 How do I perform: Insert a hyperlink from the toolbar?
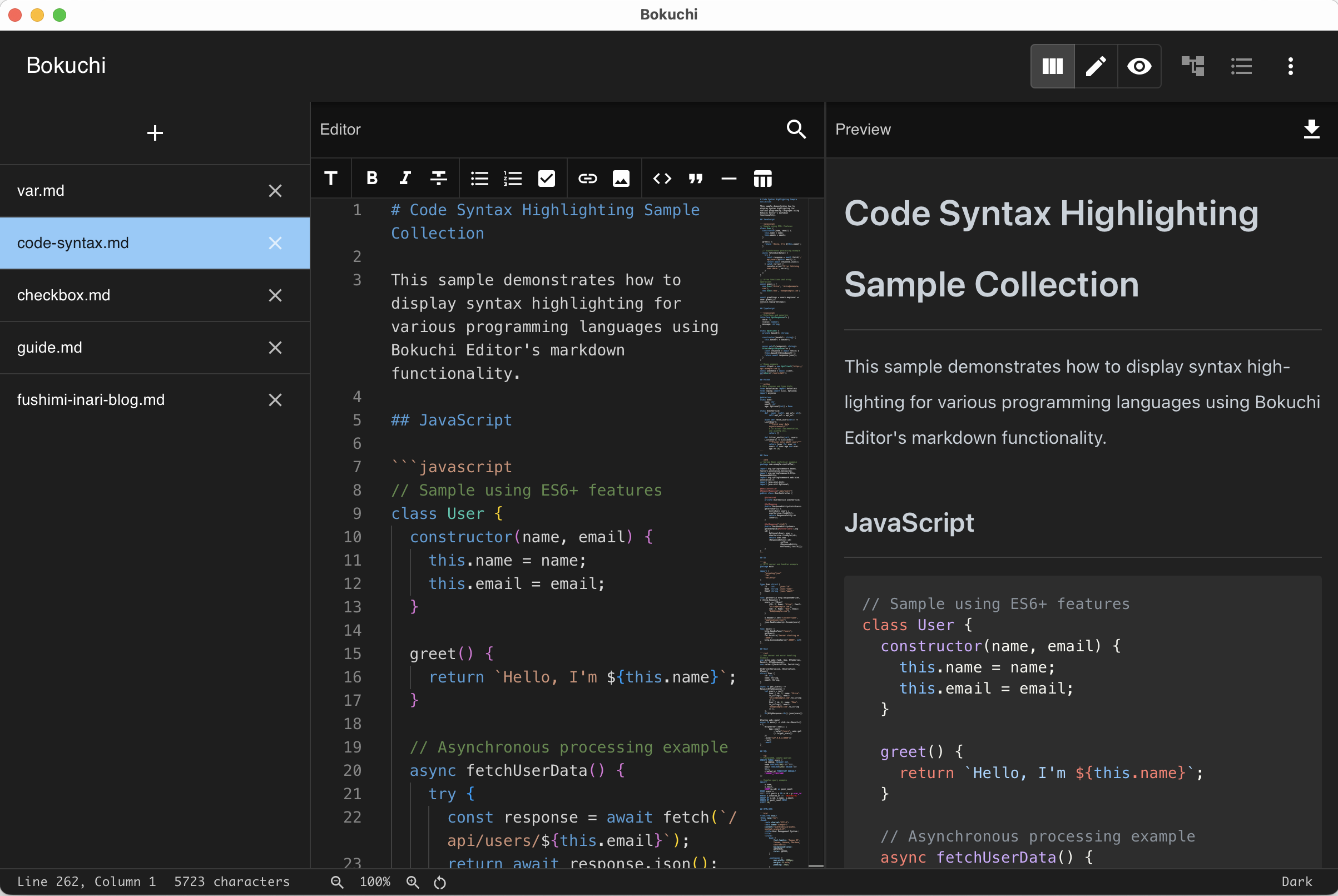(587, 179)
